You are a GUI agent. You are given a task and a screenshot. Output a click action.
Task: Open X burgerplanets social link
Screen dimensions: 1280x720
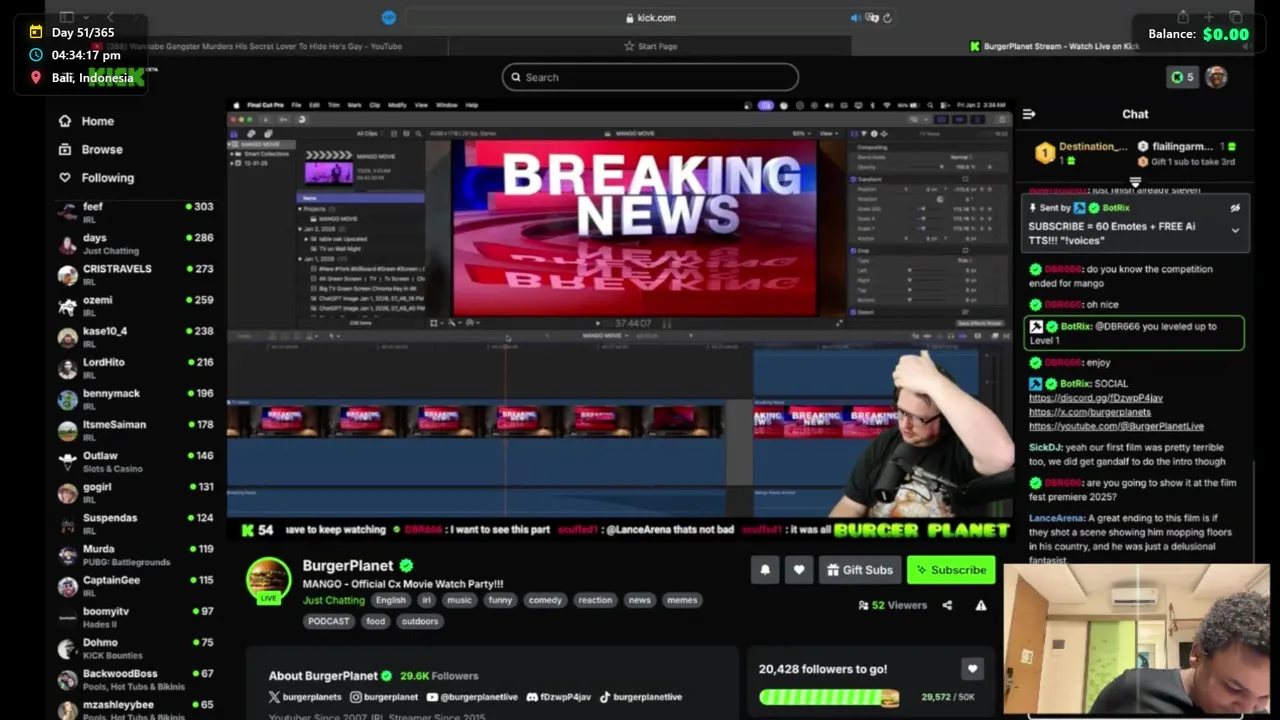coord(306,697)
